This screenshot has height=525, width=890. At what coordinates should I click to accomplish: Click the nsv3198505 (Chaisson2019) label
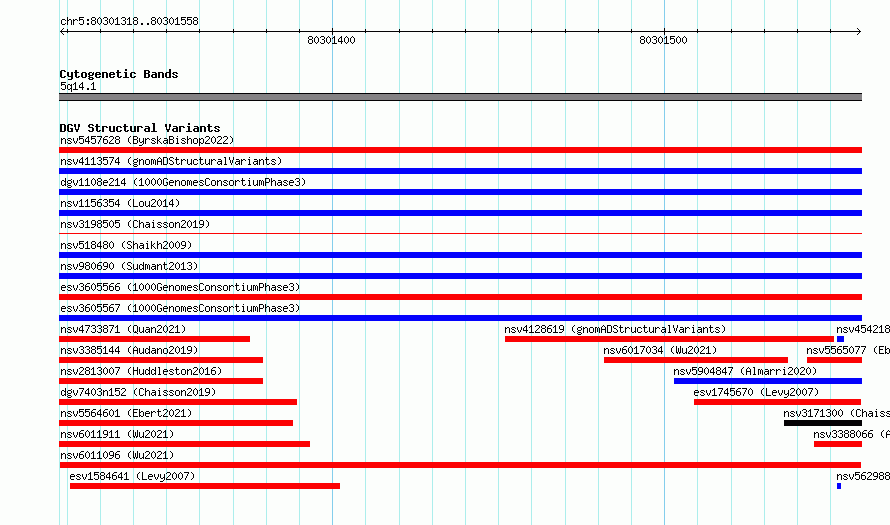135,224
